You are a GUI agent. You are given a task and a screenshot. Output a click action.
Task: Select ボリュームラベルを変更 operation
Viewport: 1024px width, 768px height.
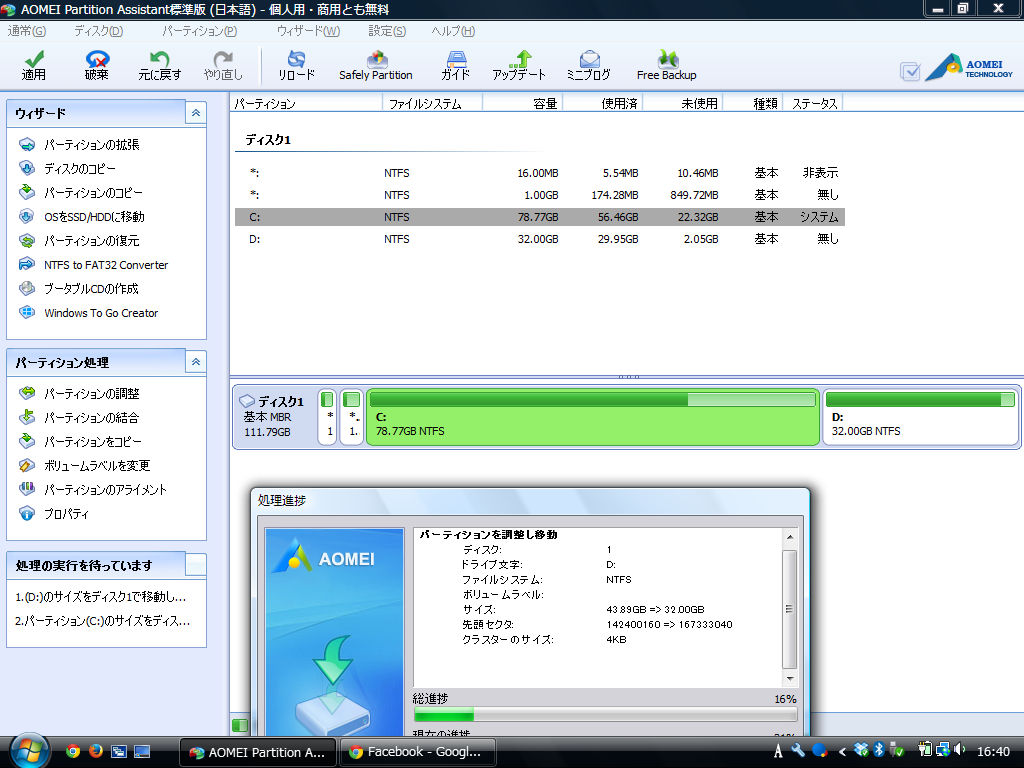[x=85, y=466]
